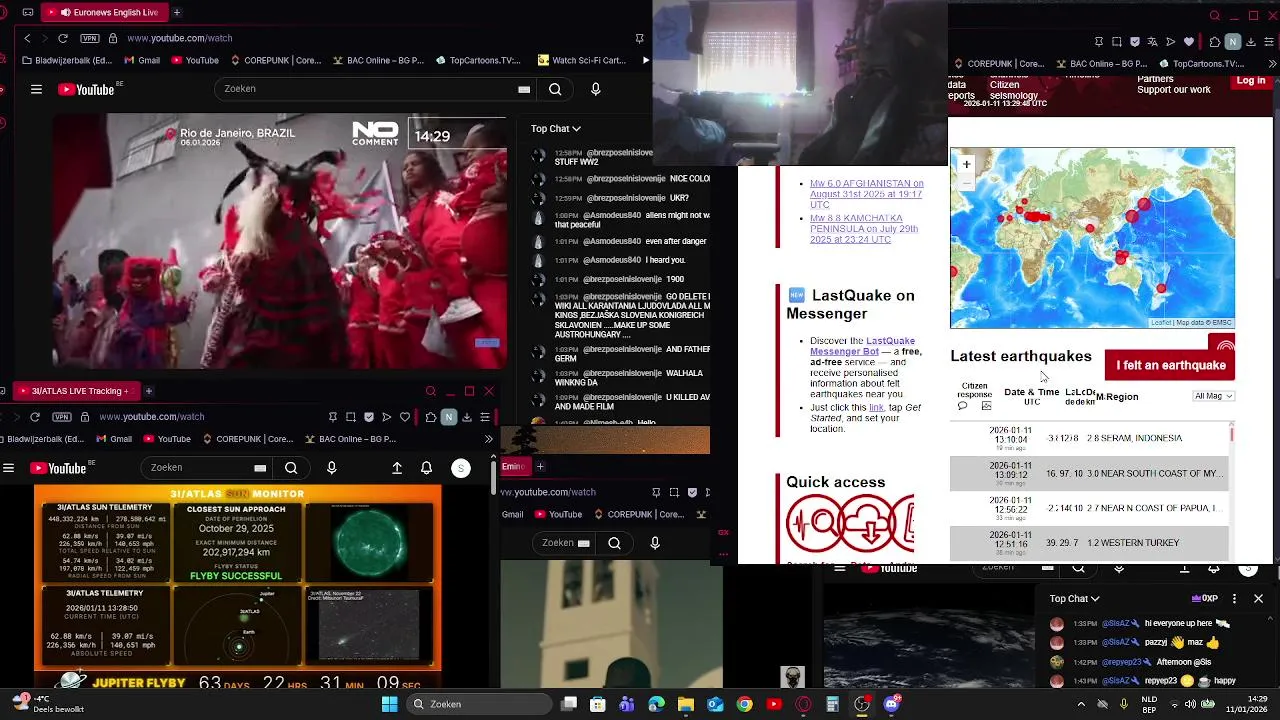The image size is (1280, 720).
Task: Click search magnifier in 3I/ATLAS YouTube window
Action: click(x=291, y=468)
